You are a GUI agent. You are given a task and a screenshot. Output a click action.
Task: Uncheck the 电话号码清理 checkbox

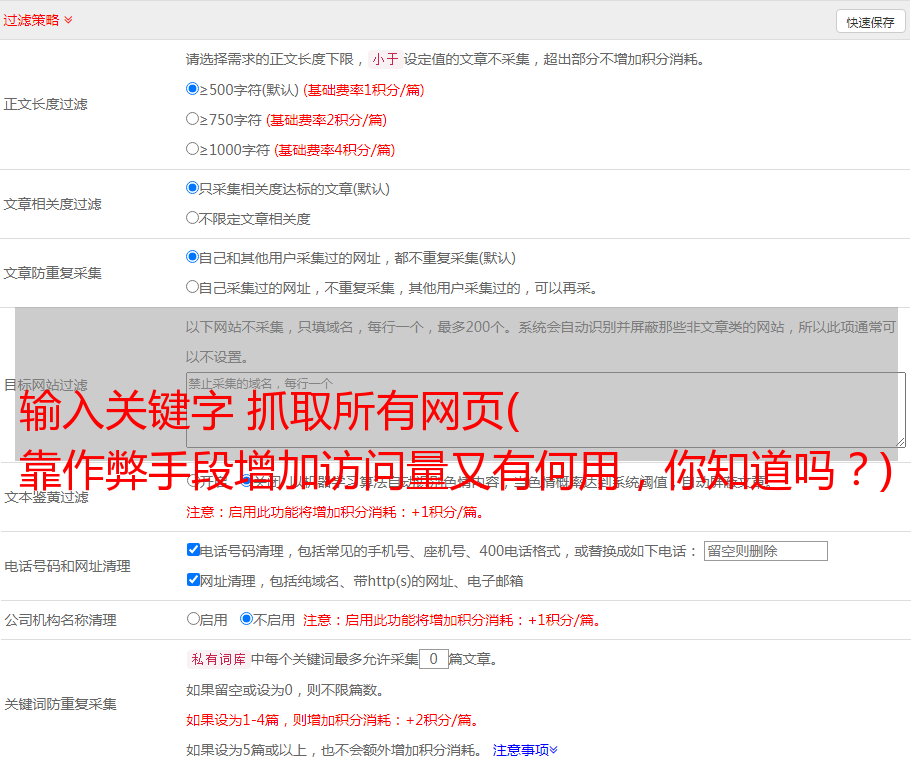(x=193, y=550)
